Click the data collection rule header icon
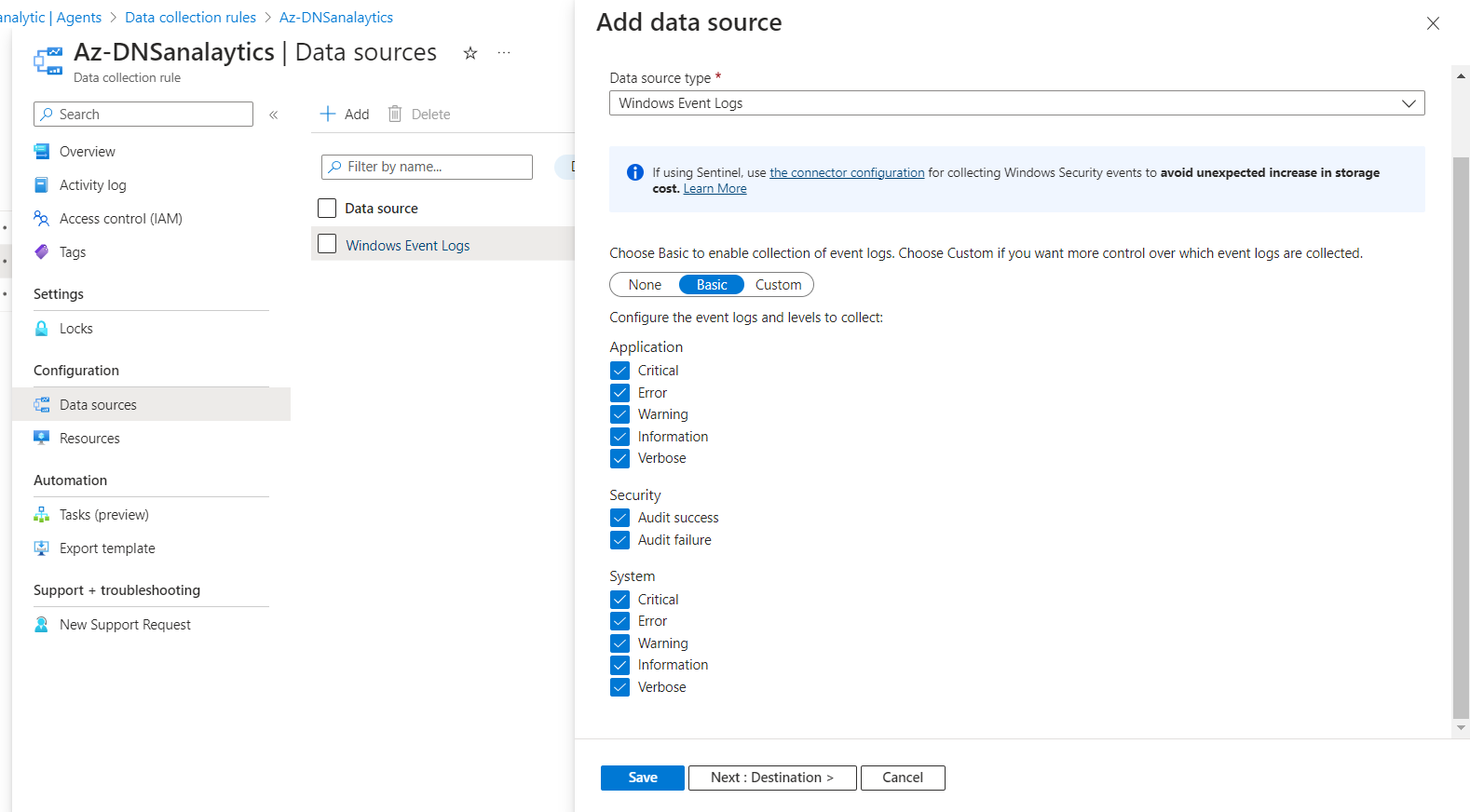This screenshot has height=812, width=1470. tap(48, 61)
